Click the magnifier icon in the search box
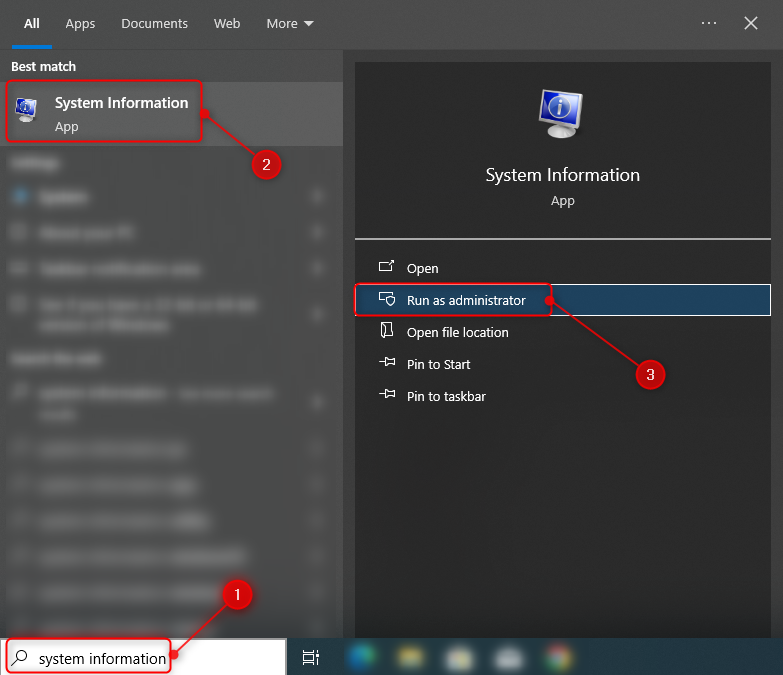Image resolution: width=783 pixels, height=675 pixels. coord(20,657)
